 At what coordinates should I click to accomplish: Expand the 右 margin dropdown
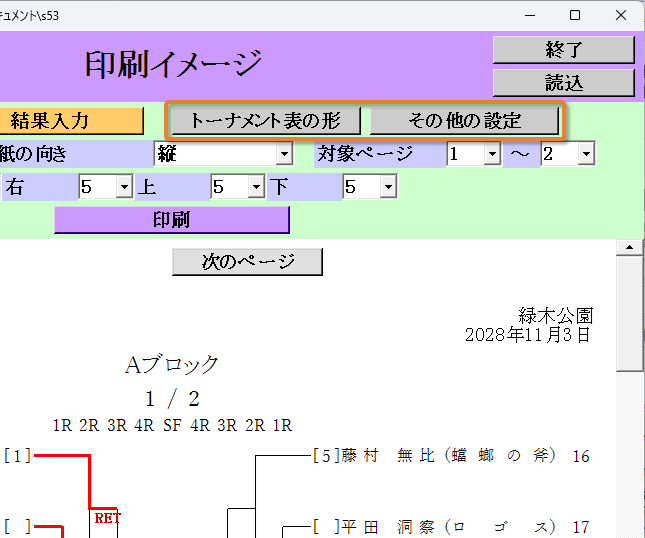pos(124,187)
